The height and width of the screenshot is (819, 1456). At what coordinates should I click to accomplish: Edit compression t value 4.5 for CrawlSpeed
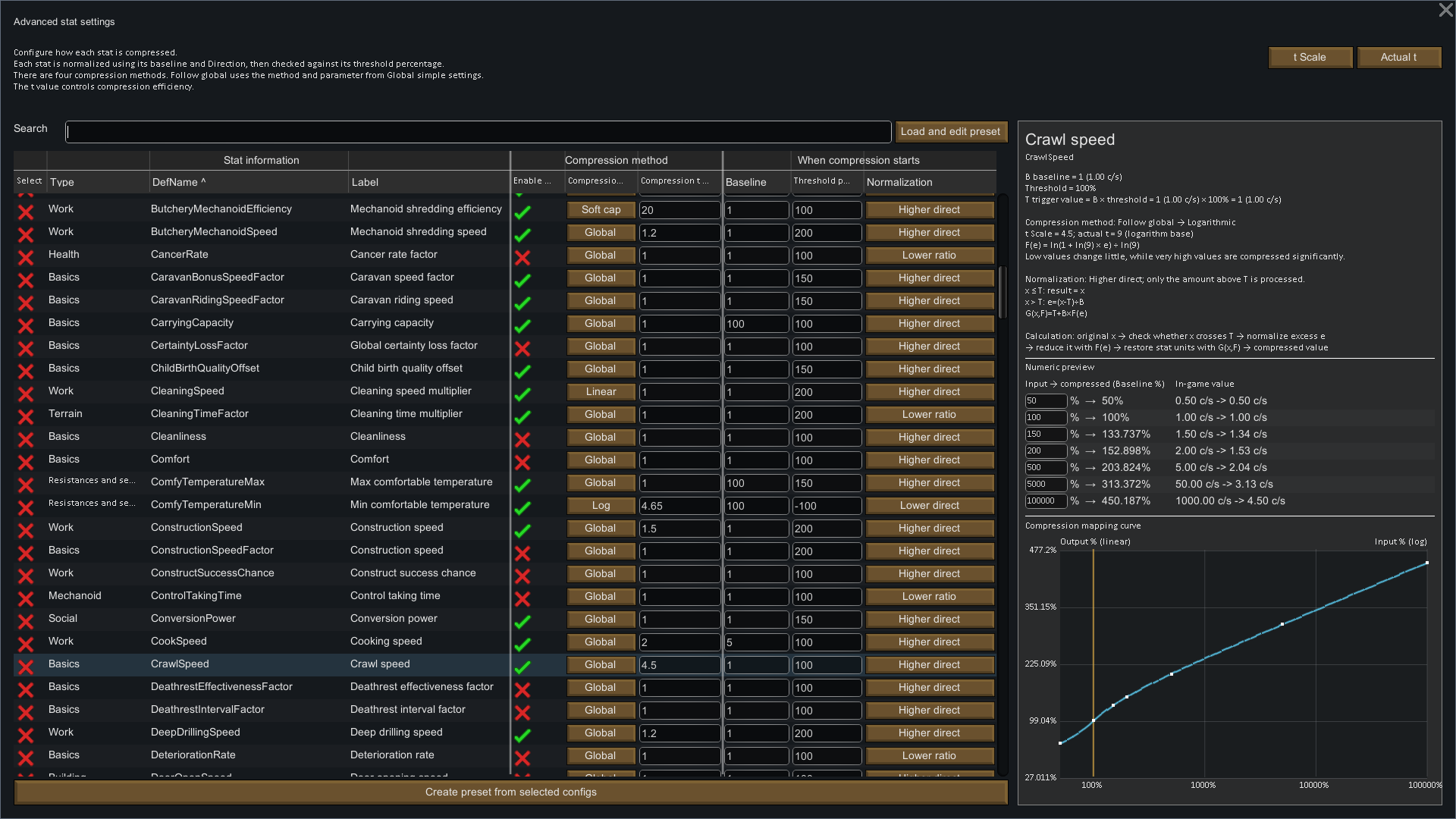pos(679,665)
